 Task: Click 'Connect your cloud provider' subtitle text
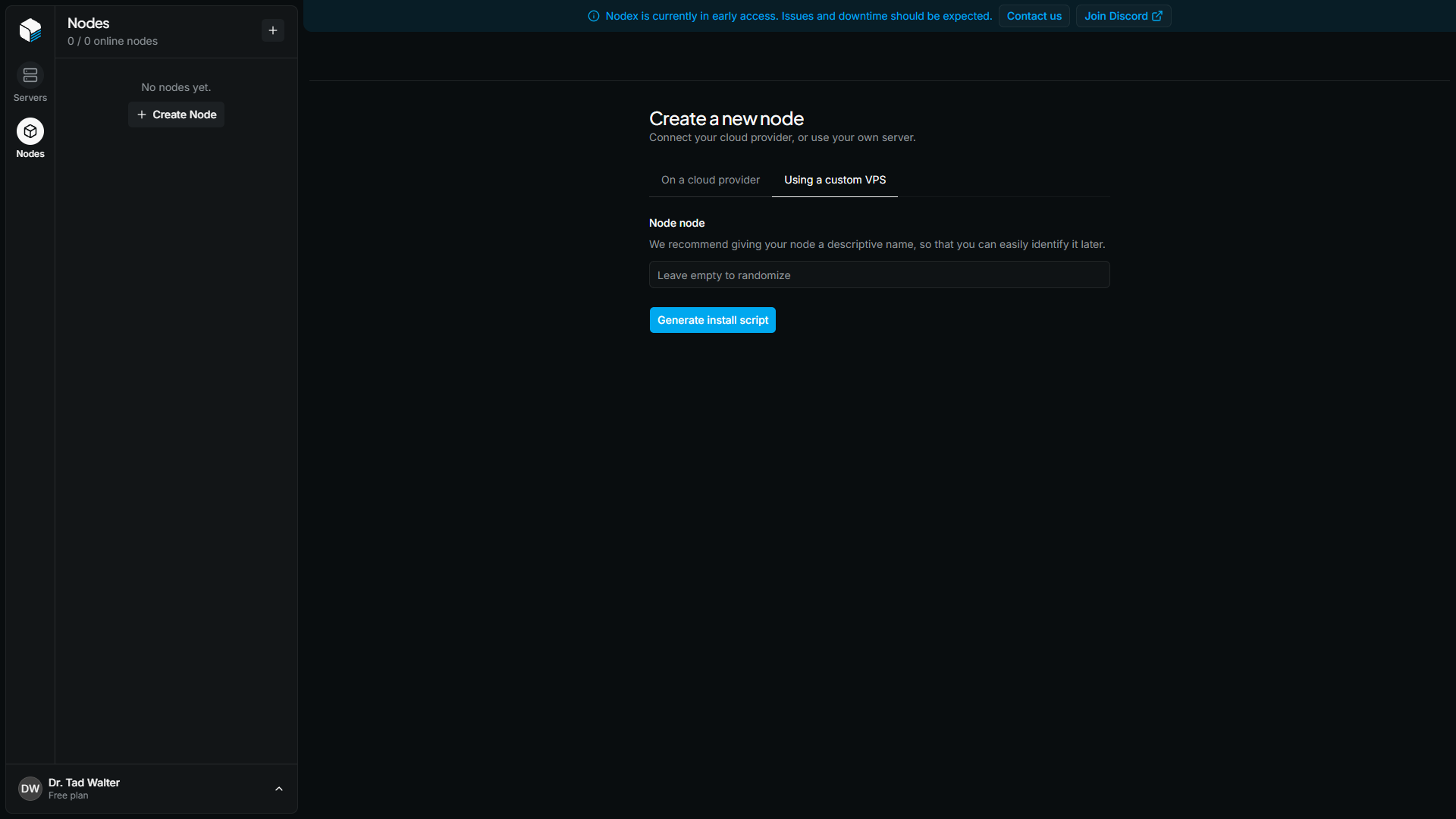click(x=783, y=137)
